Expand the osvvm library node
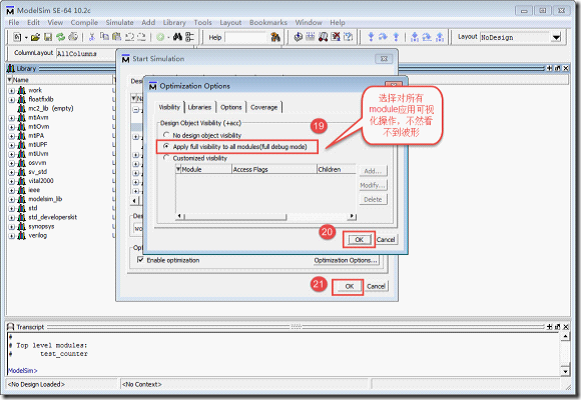Viewport: 581px width, 400px height. 11,163
